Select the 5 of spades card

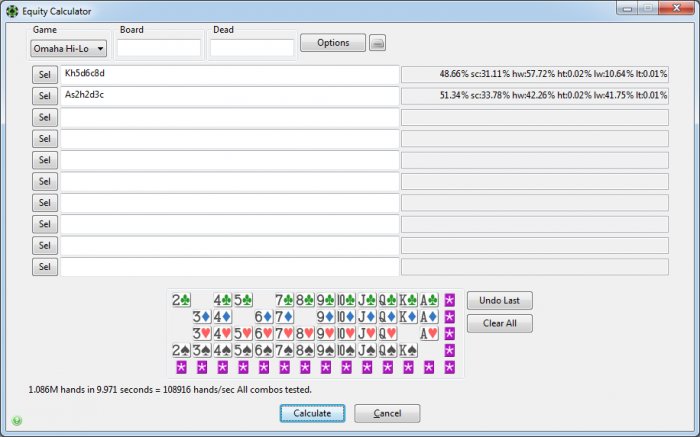[x=242, y=351]
